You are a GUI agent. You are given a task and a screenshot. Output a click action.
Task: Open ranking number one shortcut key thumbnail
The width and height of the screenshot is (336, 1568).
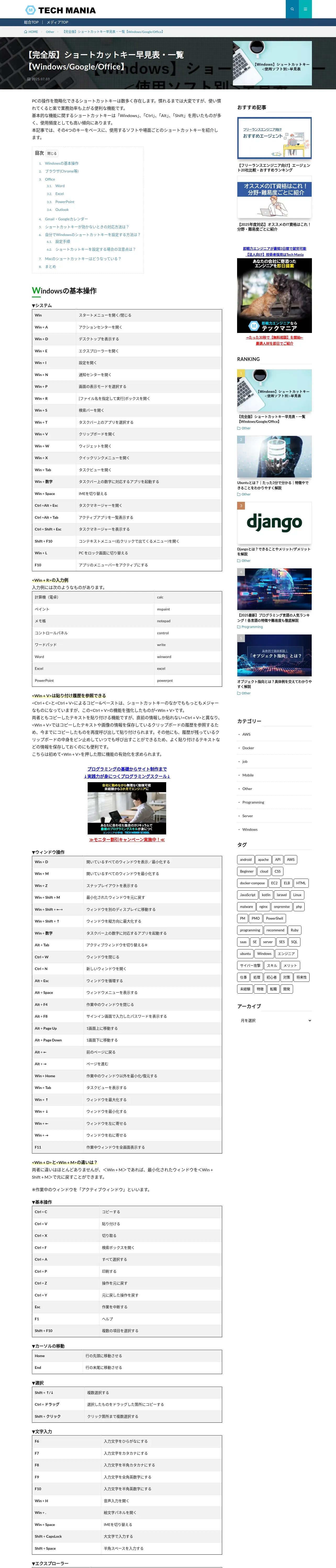275,390
